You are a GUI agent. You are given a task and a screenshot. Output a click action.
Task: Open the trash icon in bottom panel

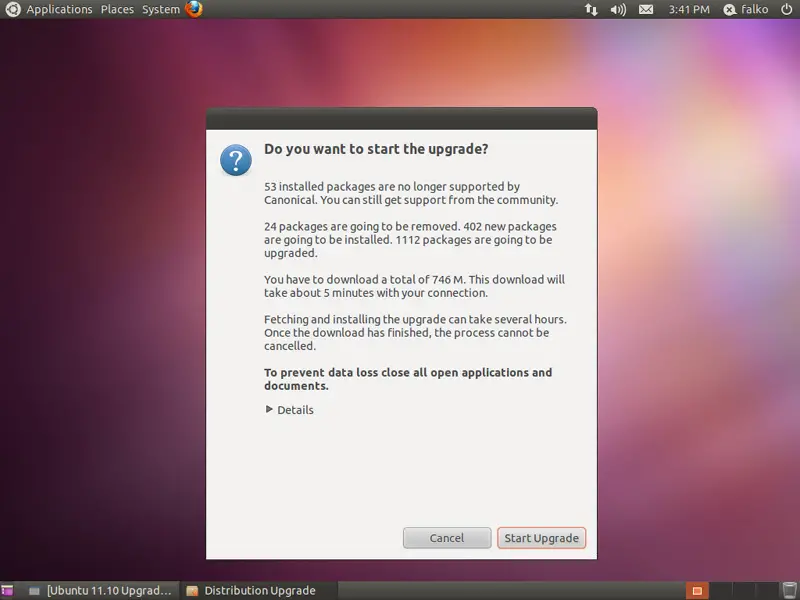pos(789,590)
